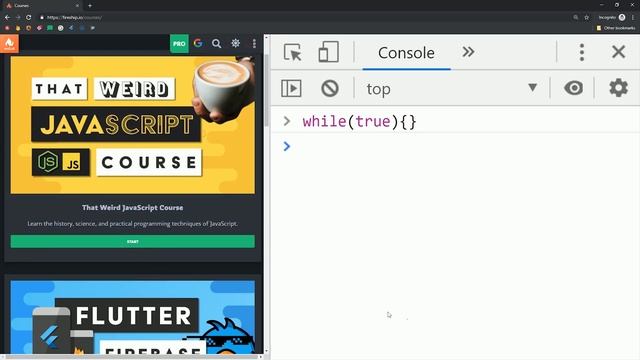
Task: Create a live expression with the eye icon
Action: tap(573, 88)
